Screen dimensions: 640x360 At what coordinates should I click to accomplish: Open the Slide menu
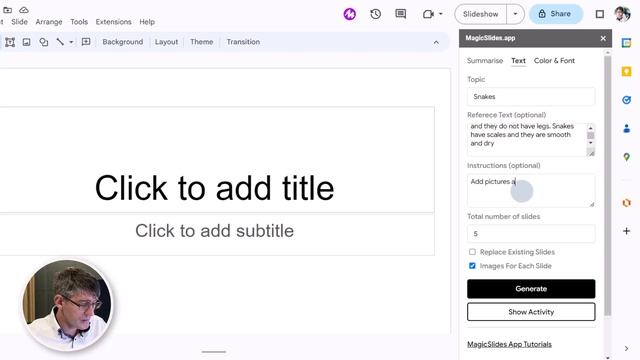20,22
